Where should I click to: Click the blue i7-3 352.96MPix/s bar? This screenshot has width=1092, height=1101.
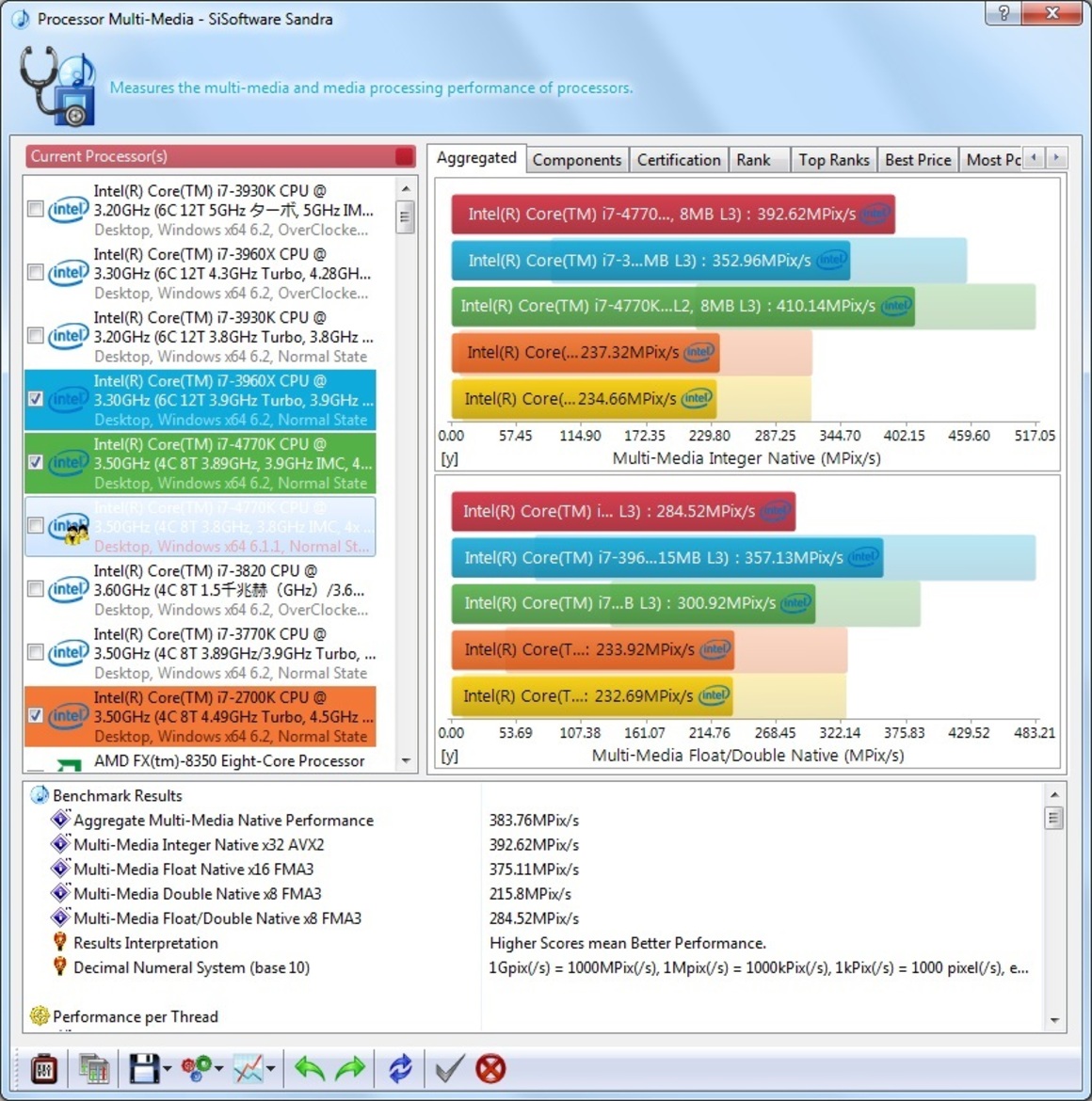650,261
